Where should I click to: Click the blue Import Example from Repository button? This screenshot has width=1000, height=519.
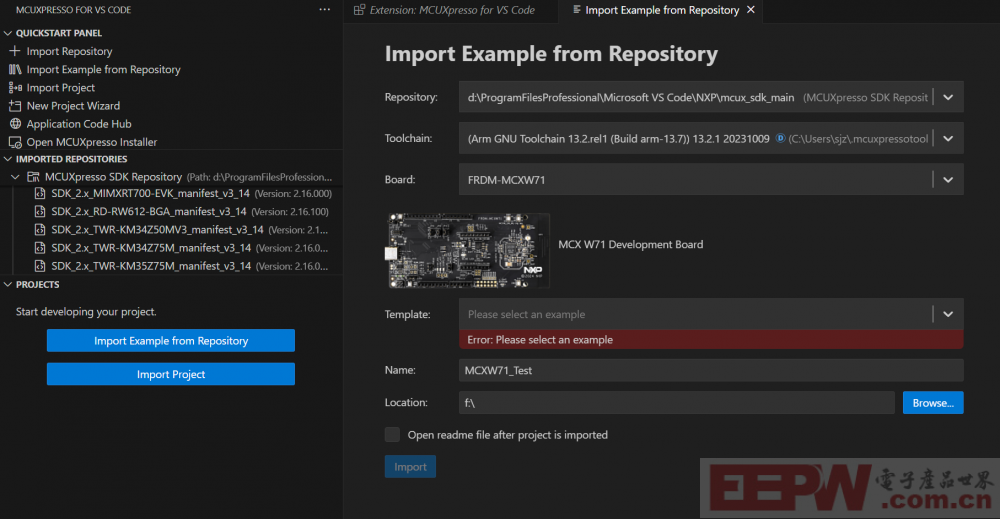(171, 340)
